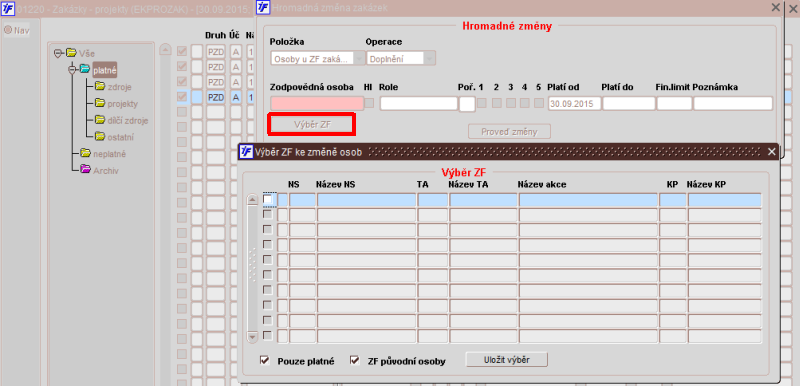Screen dimensions: 800x386
Task: Click the Nav radio button
Action: (x=8, y=30)
